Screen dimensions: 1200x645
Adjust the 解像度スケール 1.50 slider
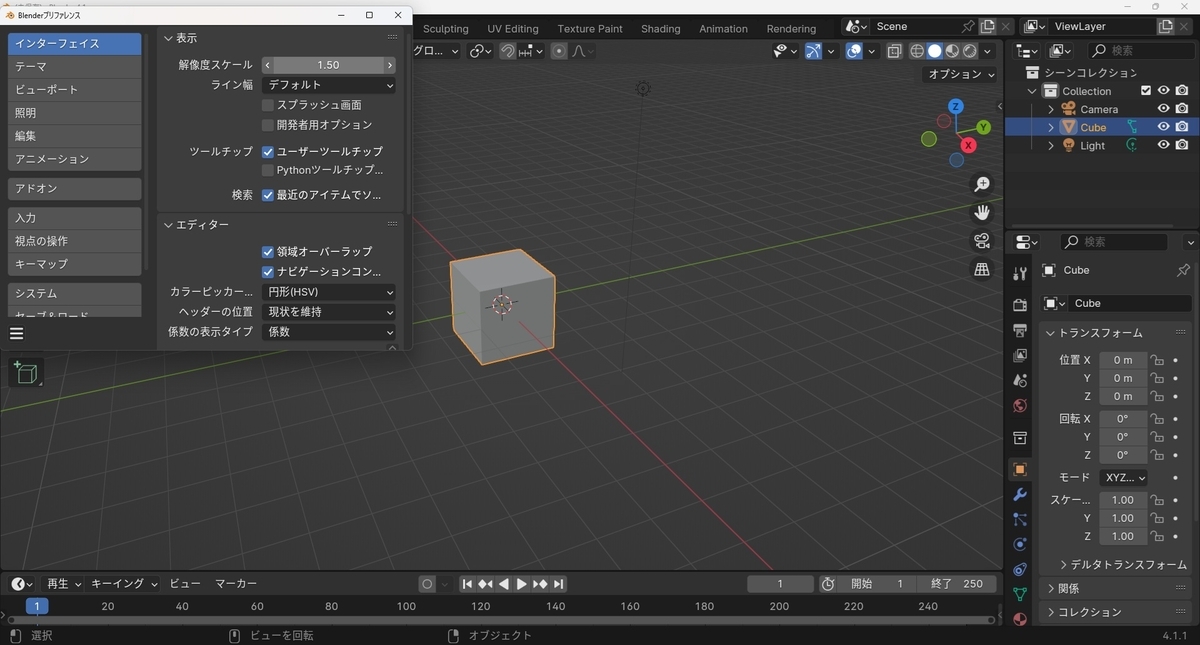[329, 65]
